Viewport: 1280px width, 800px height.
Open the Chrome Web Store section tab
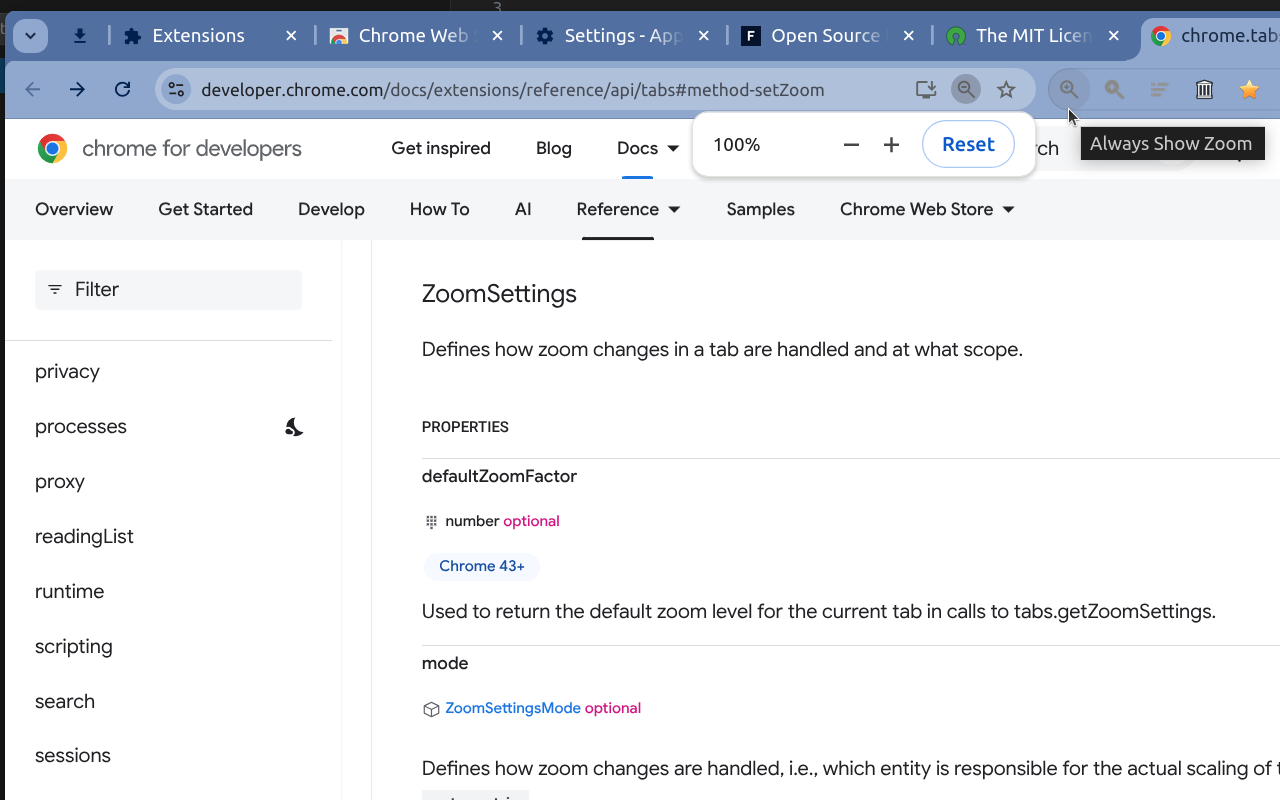tap(916, 209)
